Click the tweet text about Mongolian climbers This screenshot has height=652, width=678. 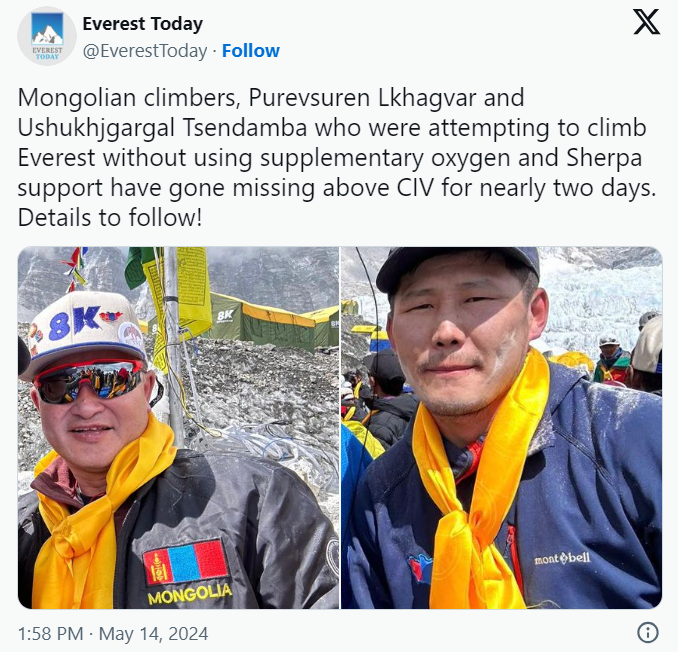337,157
